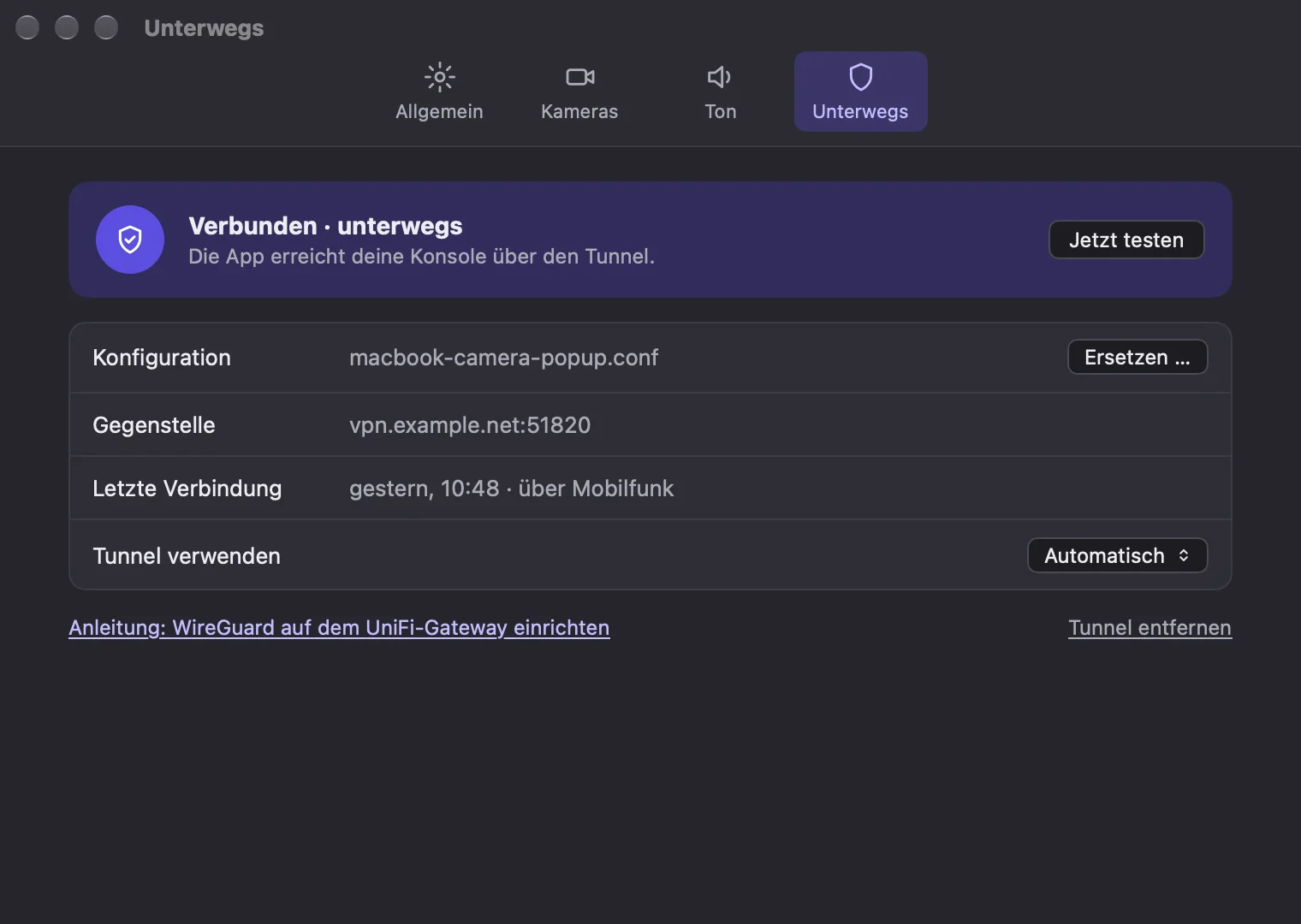This screenshot has height=924, width=1301.
Task: Close the Unterwegs settings window
Action: pos(27,27)
